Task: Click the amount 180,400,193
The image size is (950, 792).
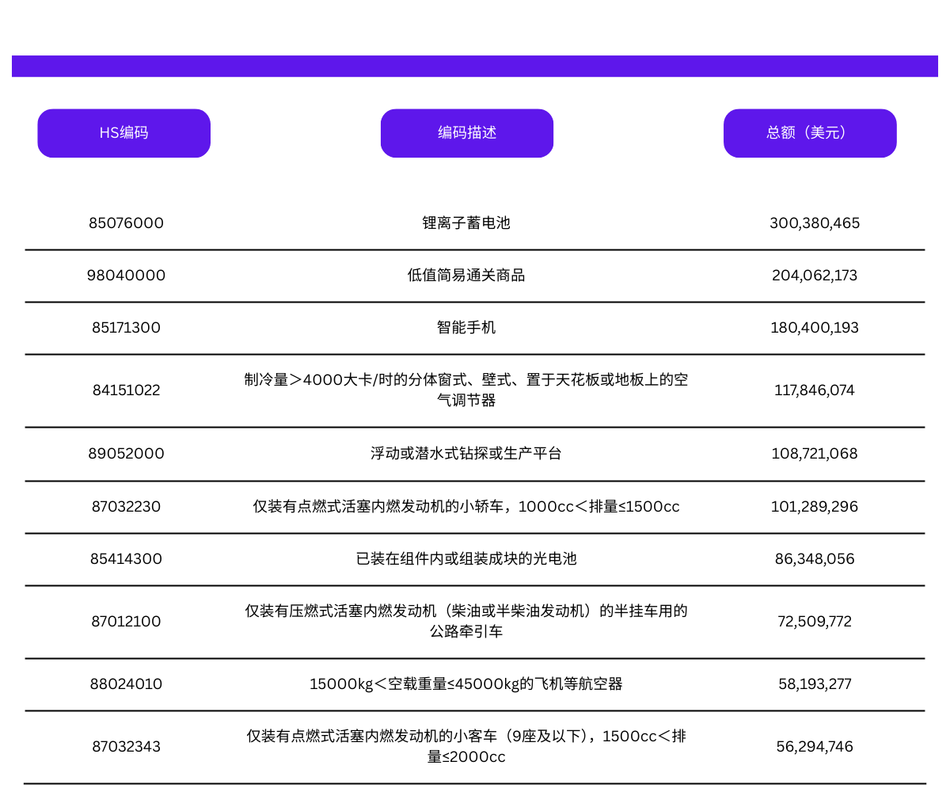Action: coord(815,328)
